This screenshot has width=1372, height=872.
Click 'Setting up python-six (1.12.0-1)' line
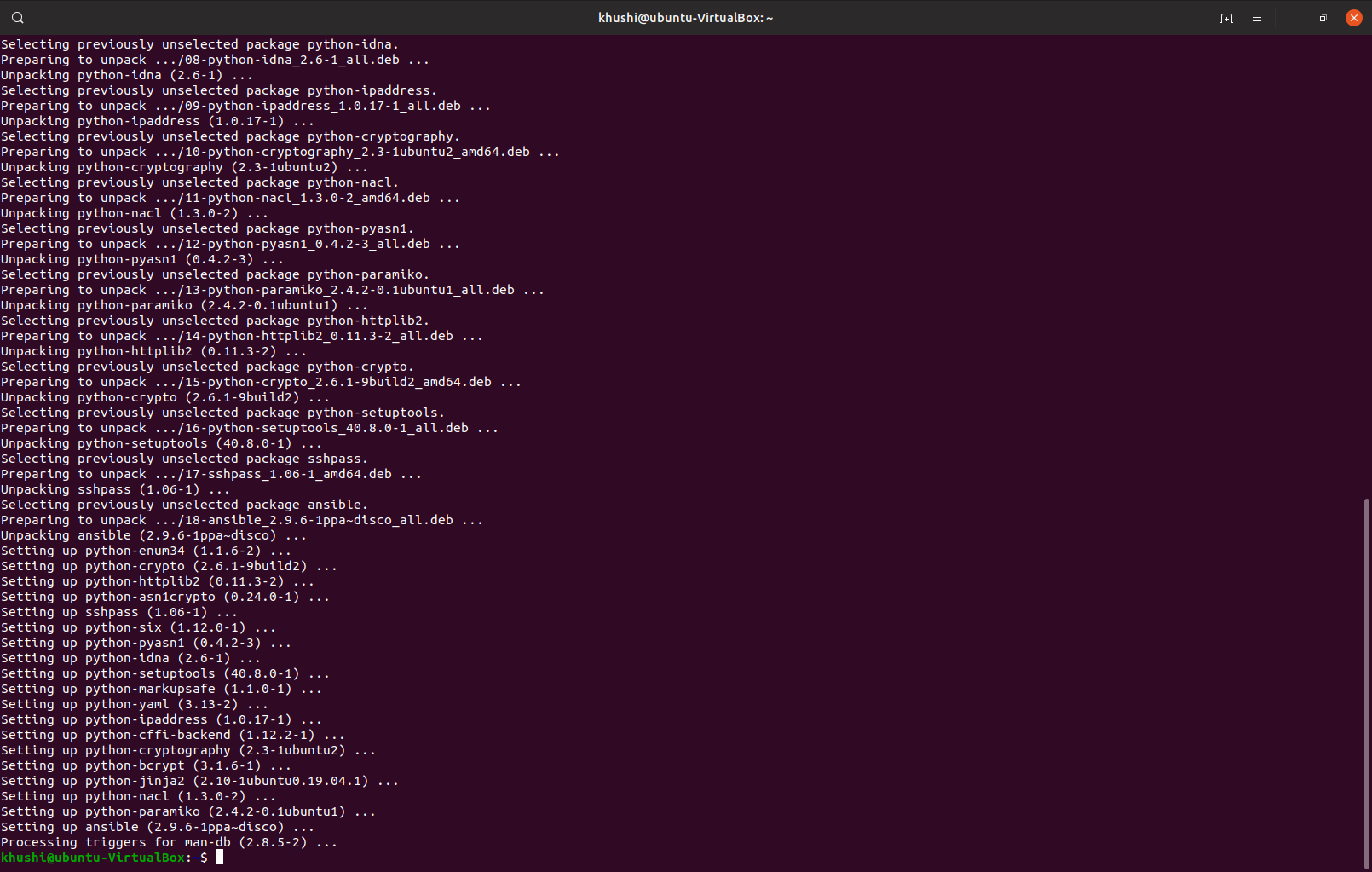(138, 627)
